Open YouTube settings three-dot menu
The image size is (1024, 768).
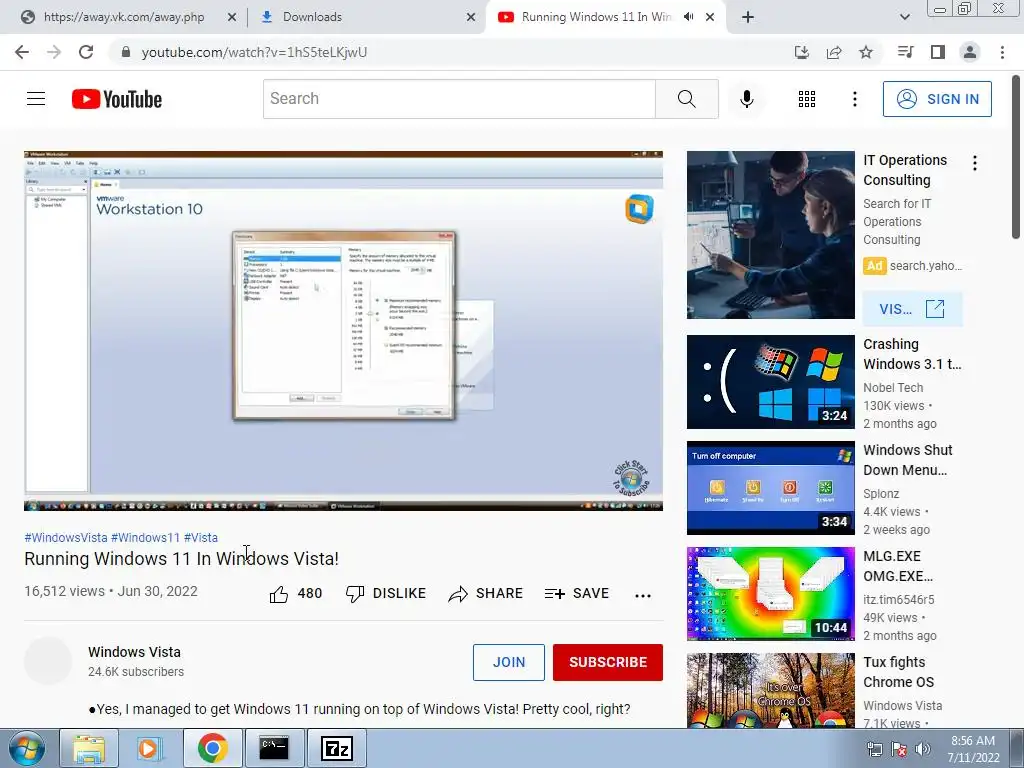(x=854, y=99)
